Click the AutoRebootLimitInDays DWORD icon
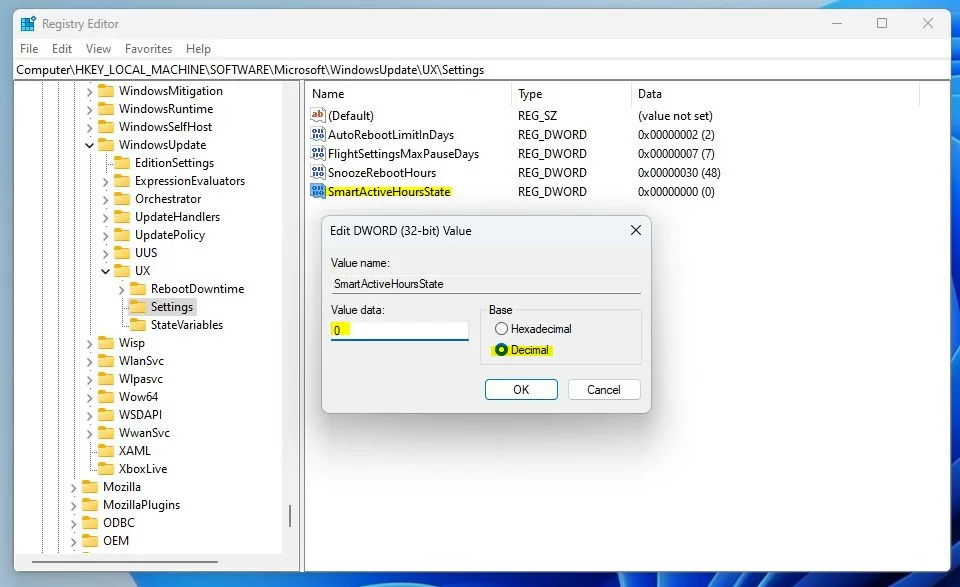 pos(318,134)
